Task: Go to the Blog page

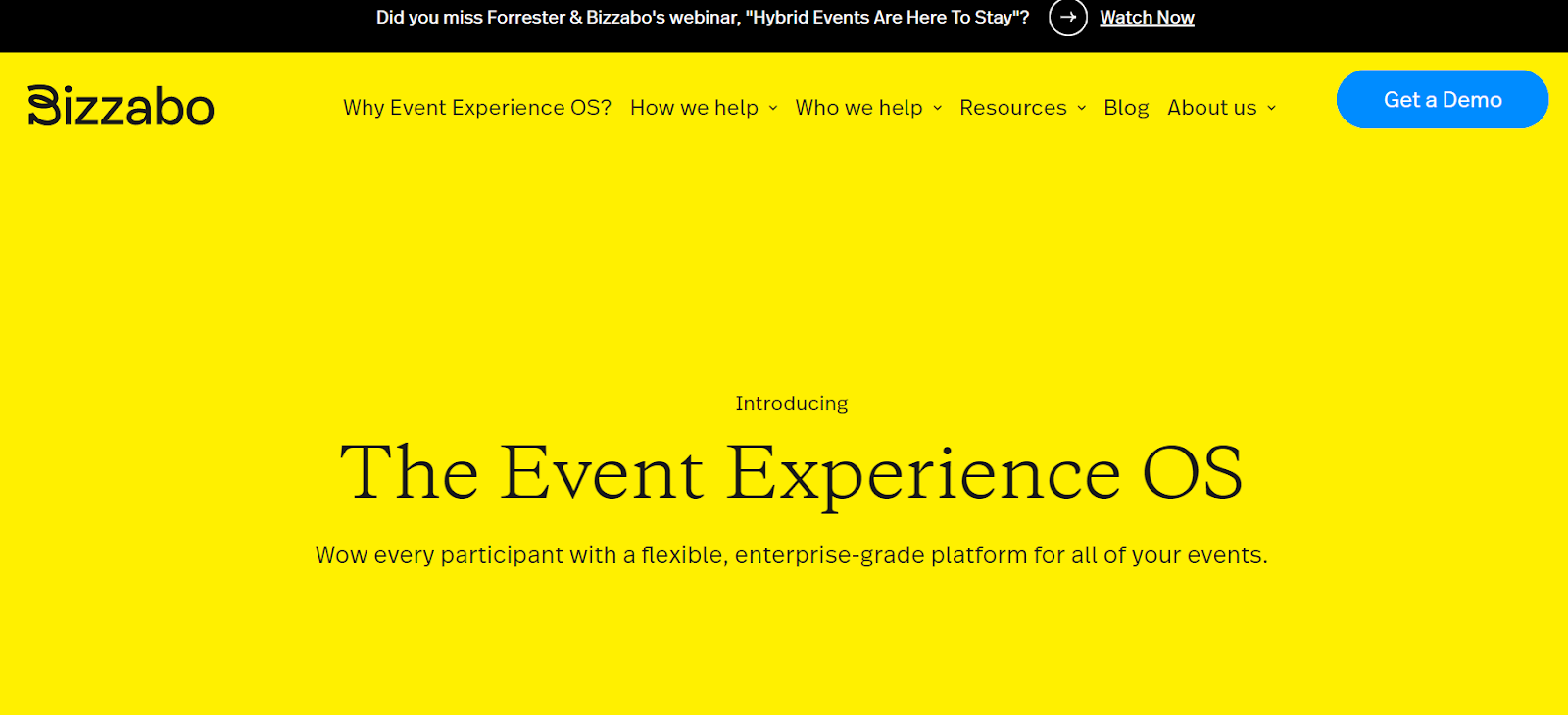Action: pyautogui.click(x=1126, y=108)
